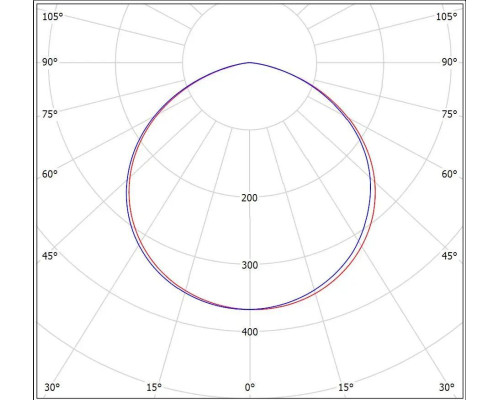
Task: Select the left 60° angle label
Action: point(50,174)
